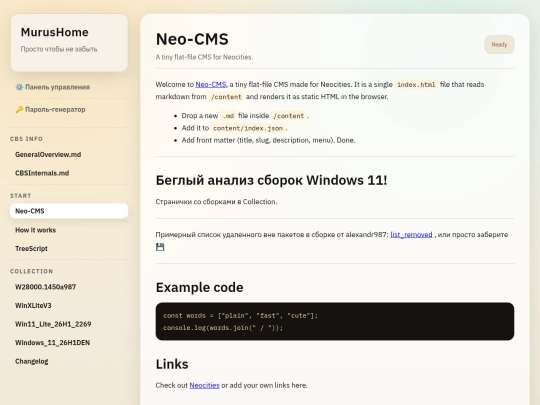Click the START section label
Screen dimensions: 540x405
(x=21, y=196)
